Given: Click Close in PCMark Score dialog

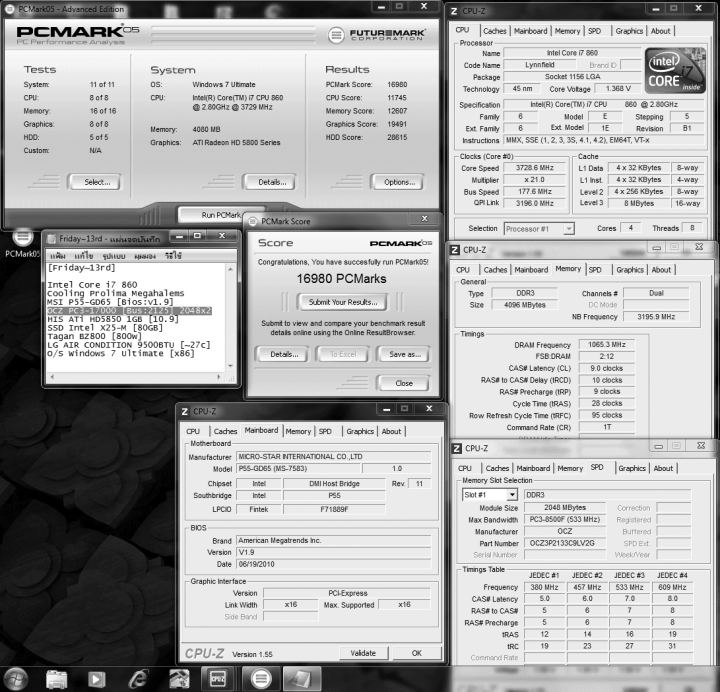Looking at the screenshot, I should 403,383.
